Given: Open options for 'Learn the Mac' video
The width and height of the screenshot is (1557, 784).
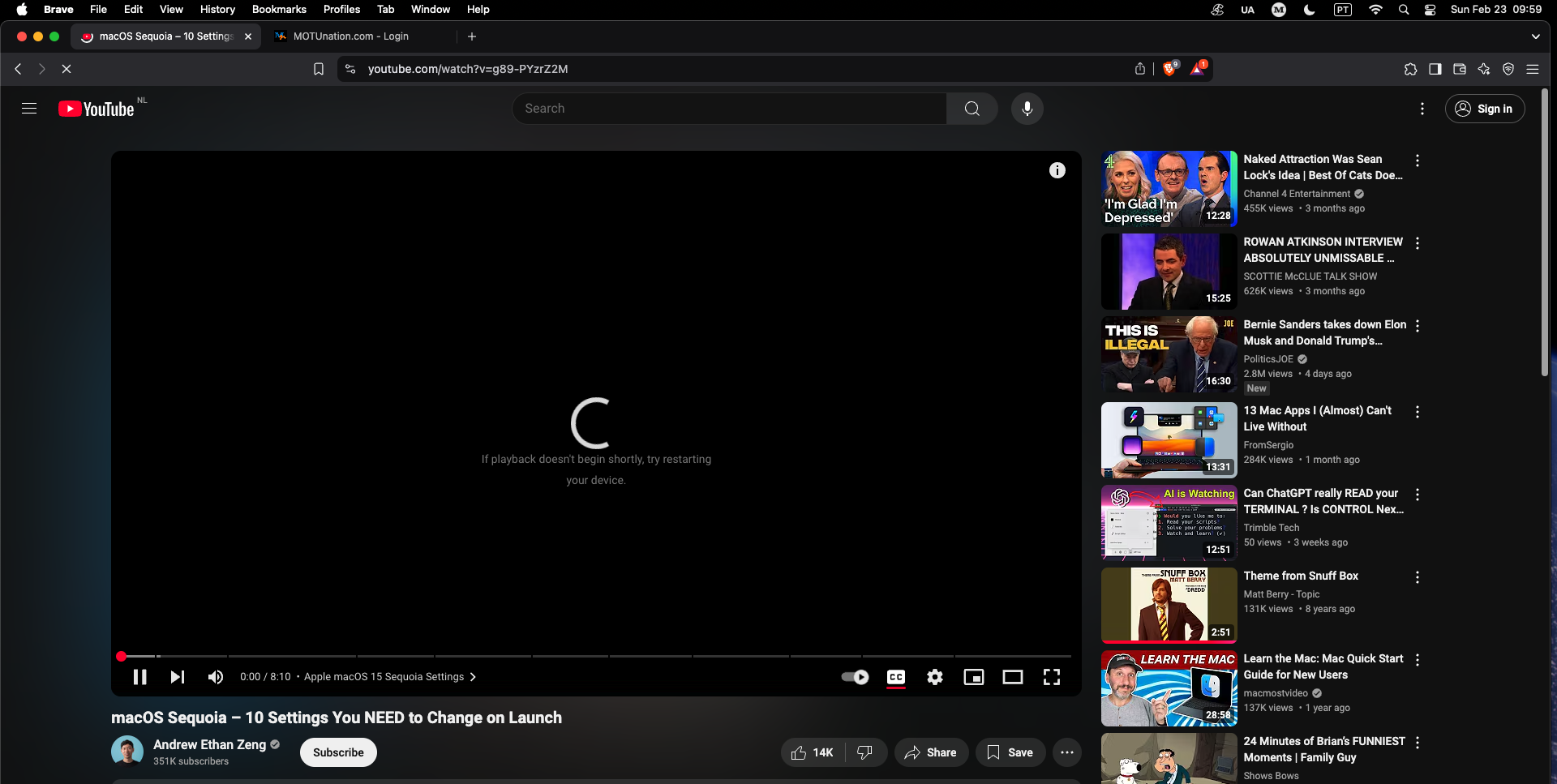Looking at the screenshot, I should (x=1418, y=660).
